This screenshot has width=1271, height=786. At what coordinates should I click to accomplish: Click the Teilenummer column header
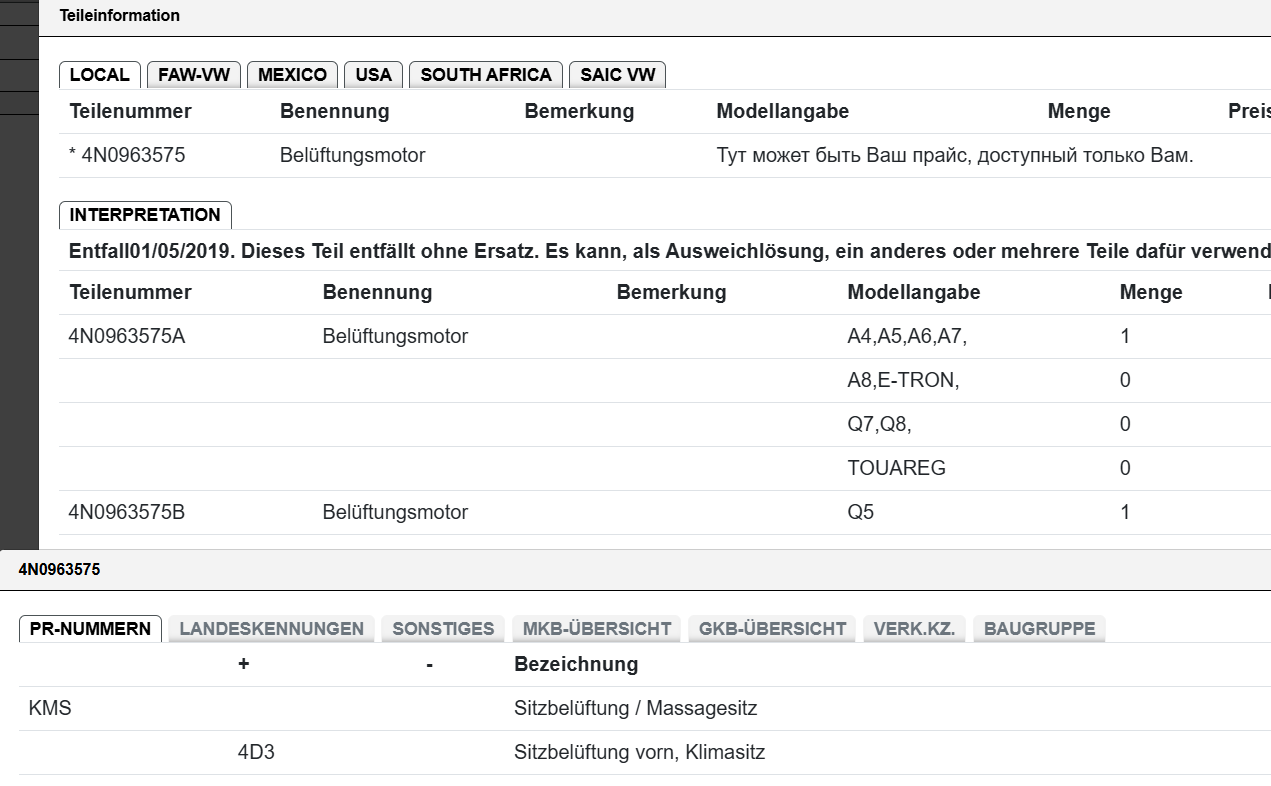coord(129,111)
